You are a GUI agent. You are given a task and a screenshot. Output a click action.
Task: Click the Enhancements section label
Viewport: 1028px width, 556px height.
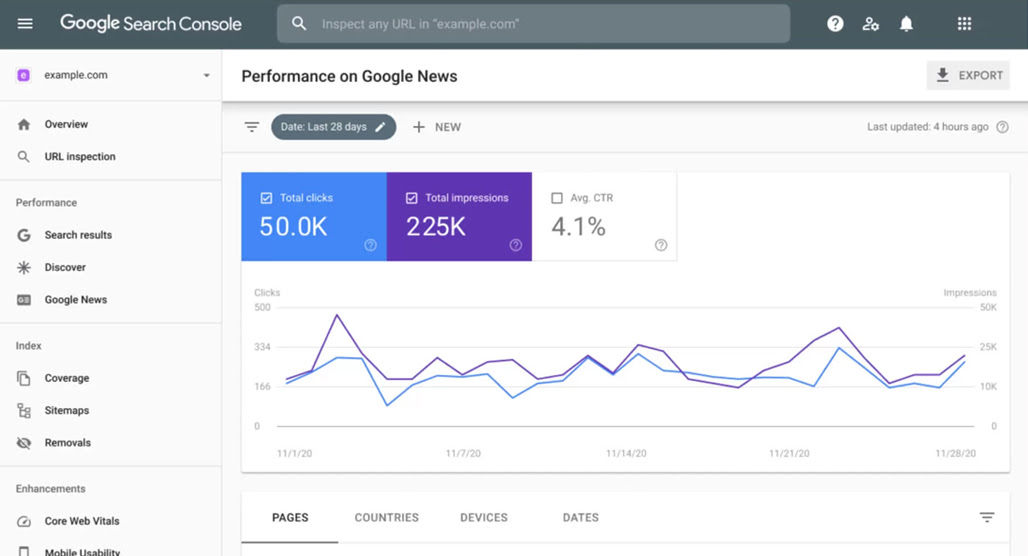point(50,489)
